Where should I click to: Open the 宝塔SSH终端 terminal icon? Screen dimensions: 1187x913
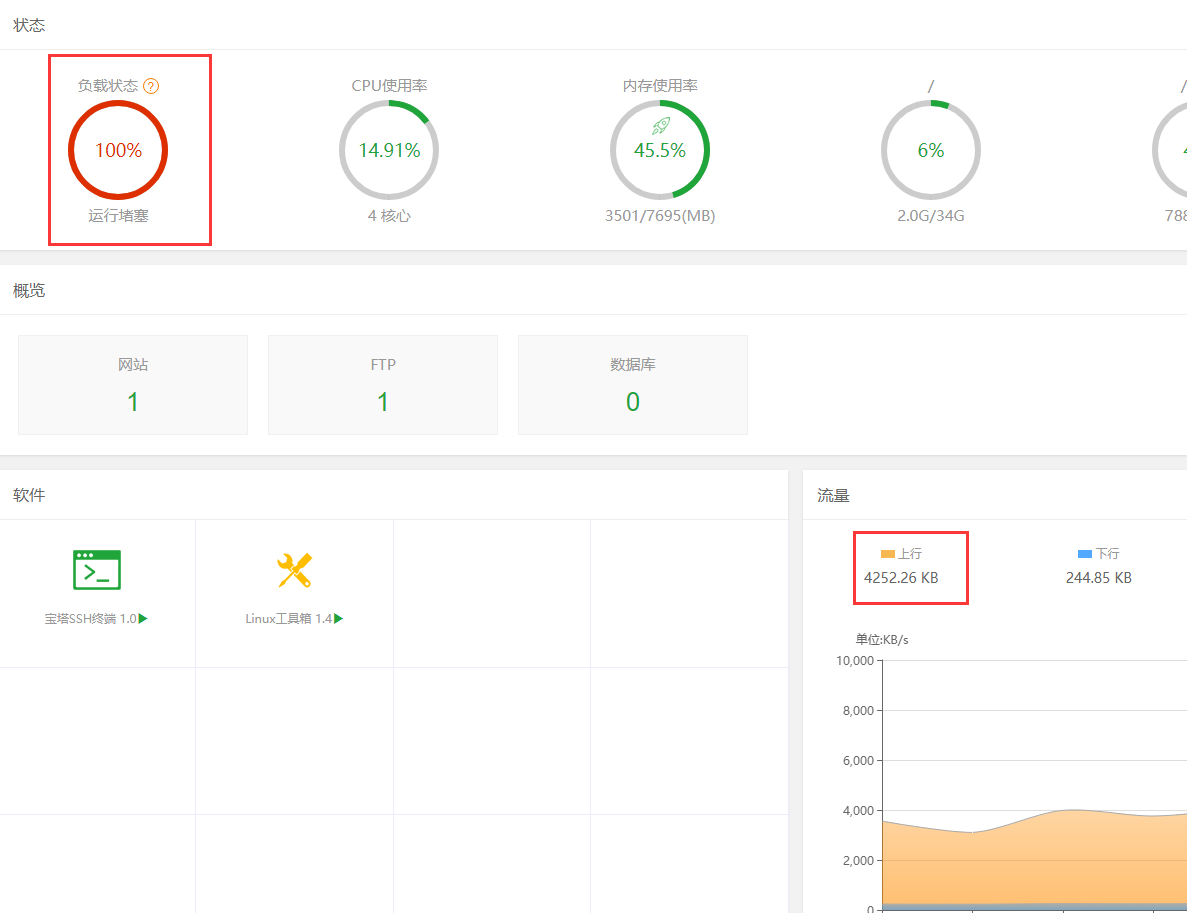(97, 570)
